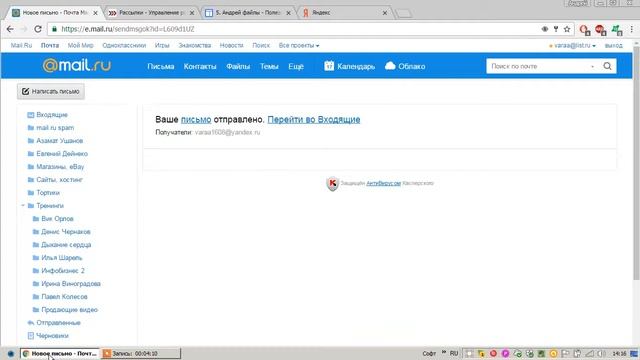Click the выход logout link

point(613,45)
